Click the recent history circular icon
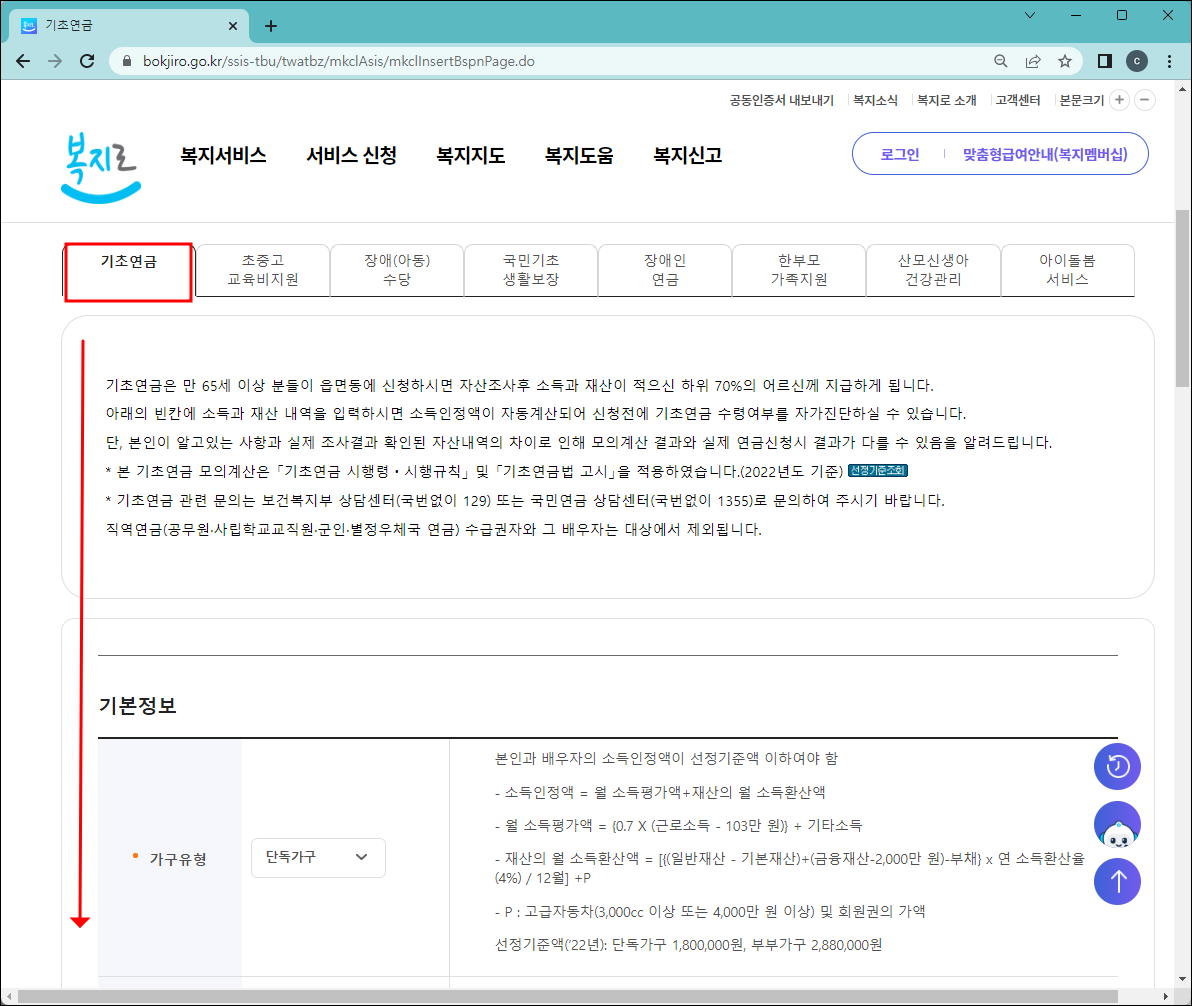 click(1117, 766)
